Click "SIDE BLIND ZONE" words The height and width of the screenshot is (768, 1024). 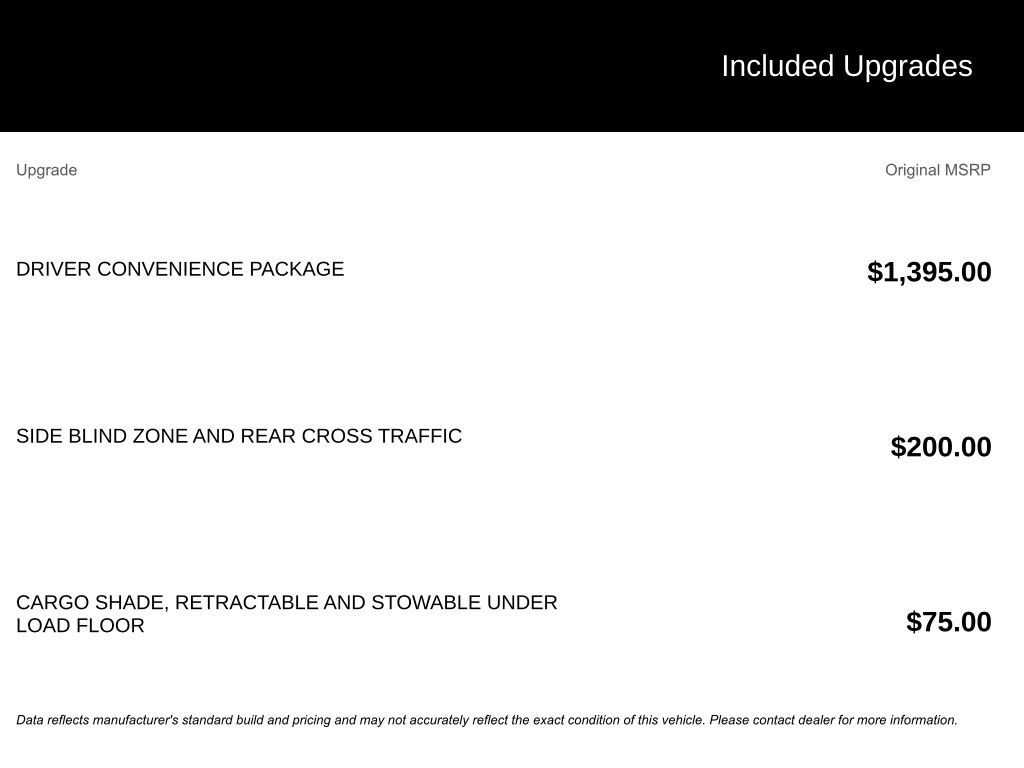coord(101,436)
